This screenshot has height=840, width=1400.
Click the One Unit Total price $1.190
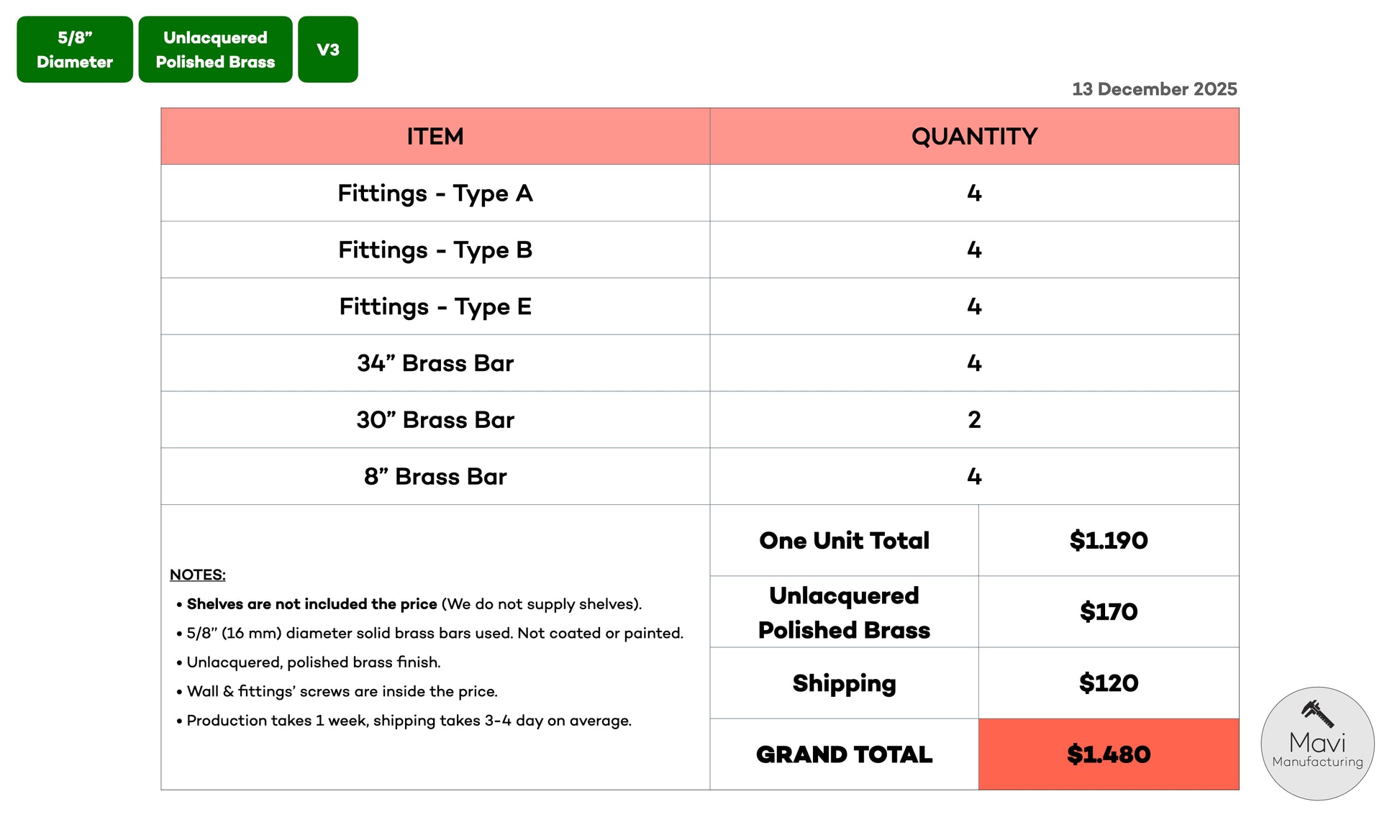1108,541
